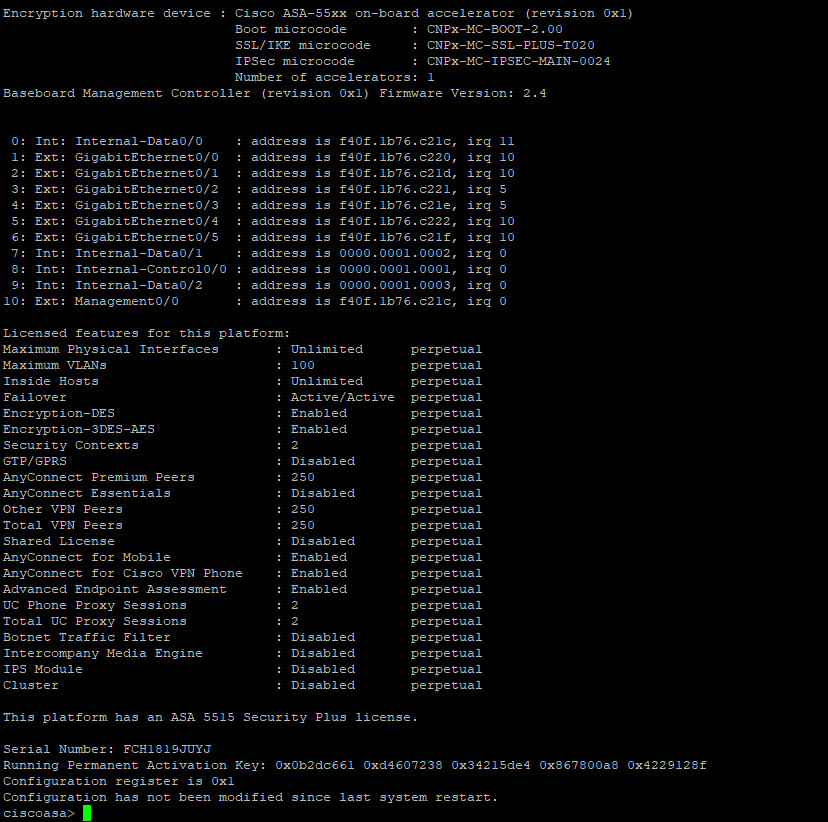Click 'Management0/0' interface name

127,301
